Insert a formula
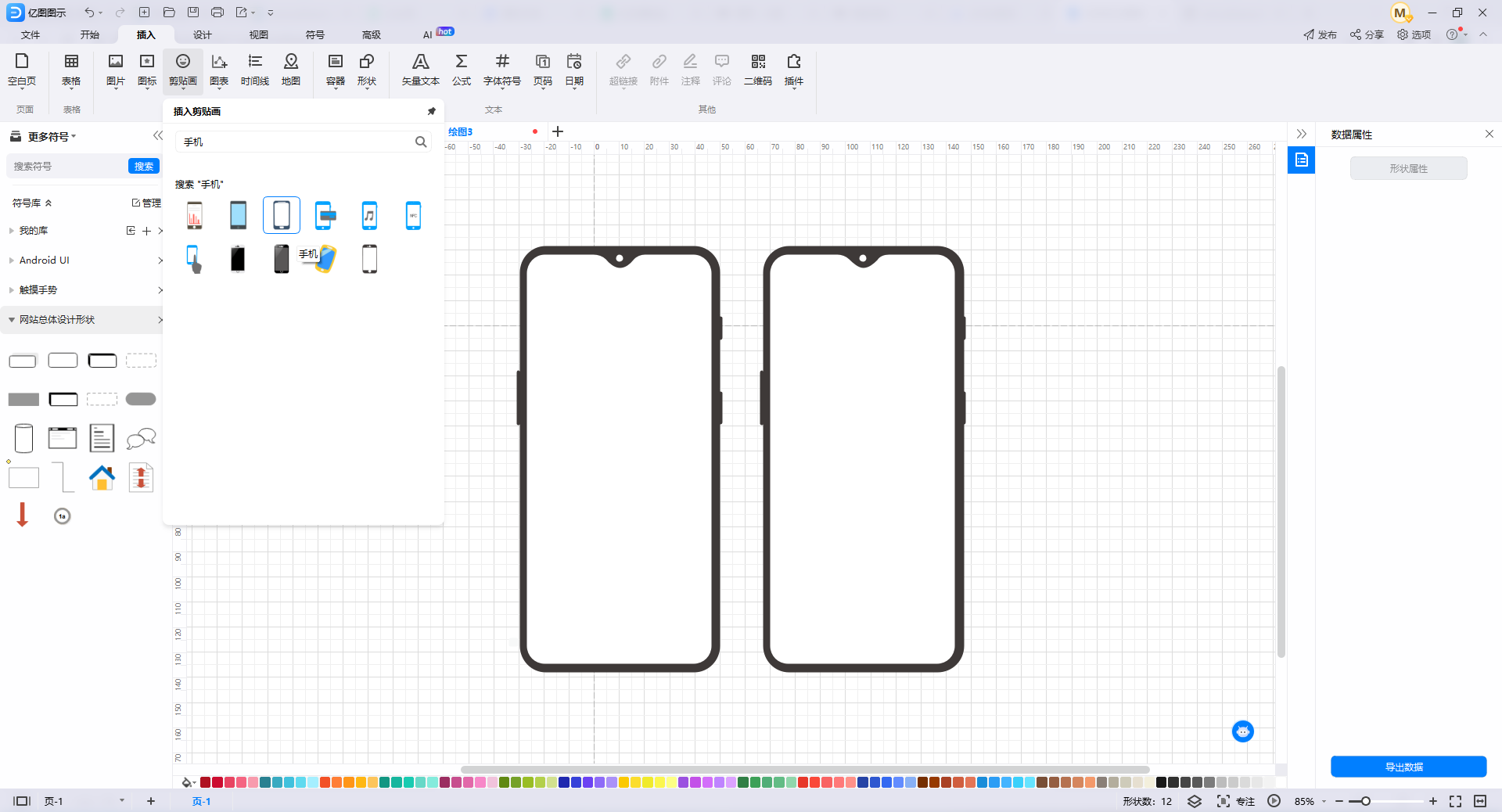Viewport: 1502px width, 812px height. point(462,70)
